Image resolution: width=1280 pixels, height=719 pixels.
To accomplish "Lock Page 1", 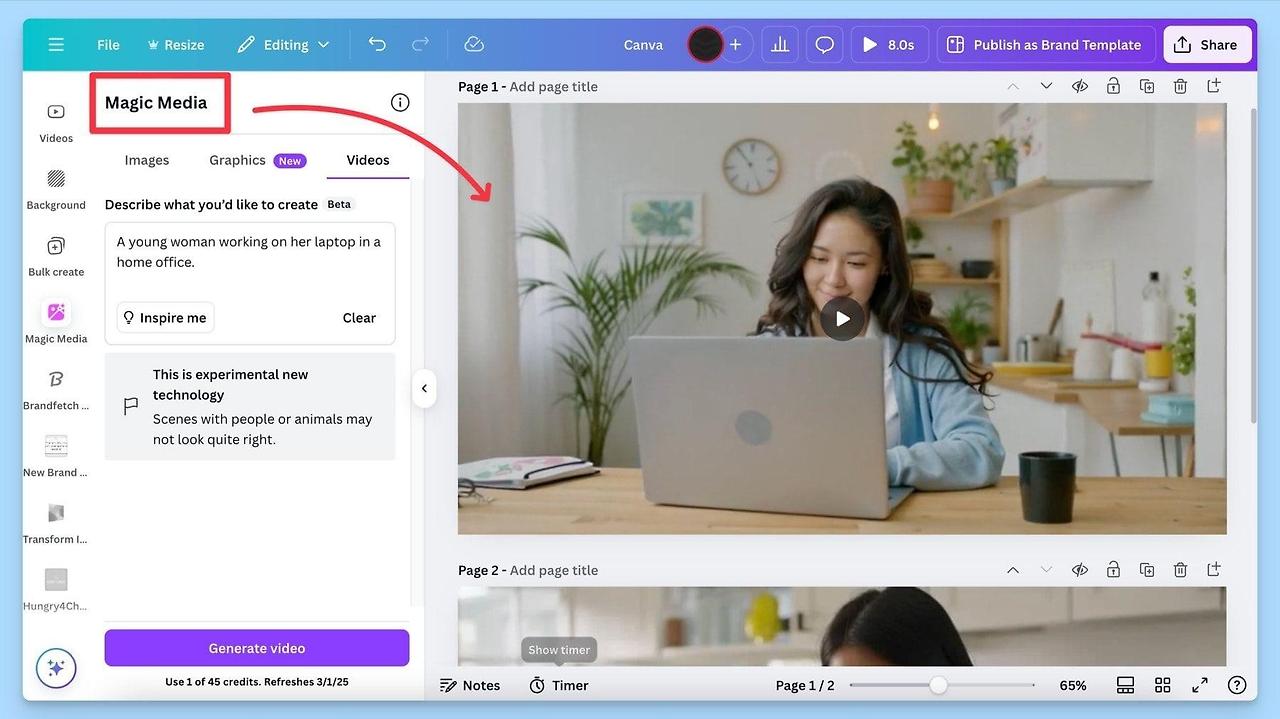I will pyautogui.click(x=1113, y=86).
